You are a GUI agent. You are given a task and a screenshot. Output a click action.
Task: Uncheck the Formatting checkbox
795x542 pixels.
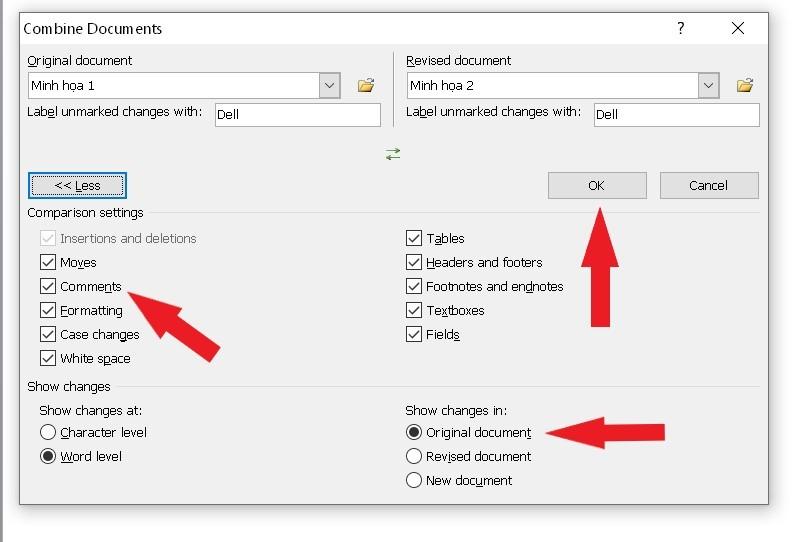[48, 311]
